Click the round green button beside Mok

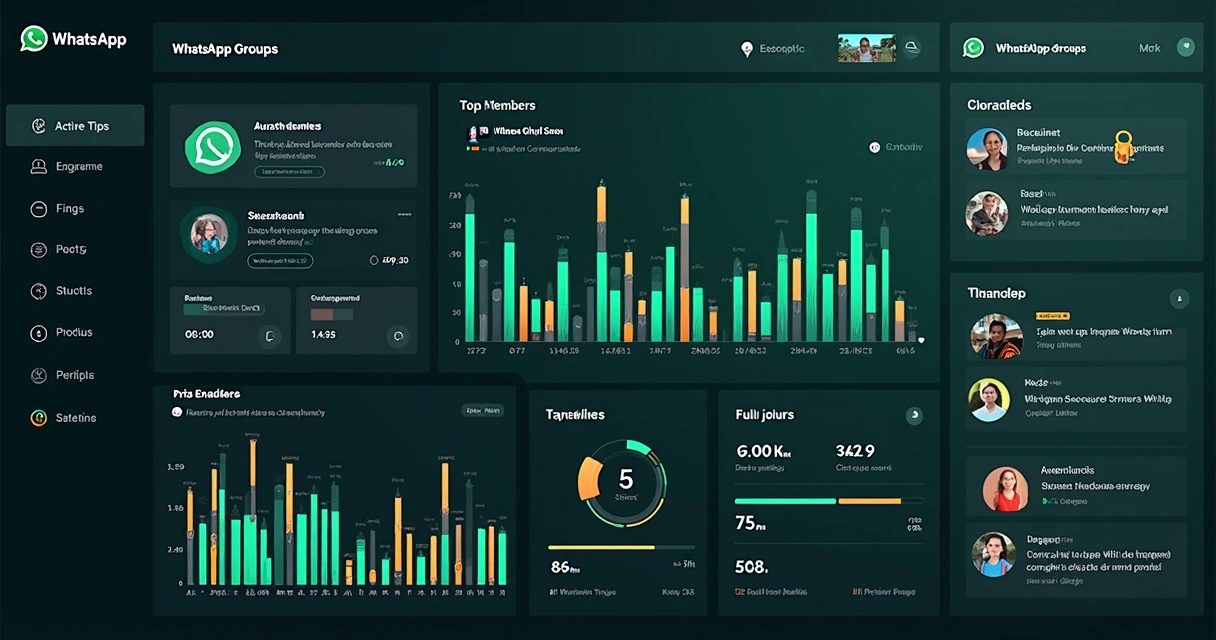tap(1186, 47)
